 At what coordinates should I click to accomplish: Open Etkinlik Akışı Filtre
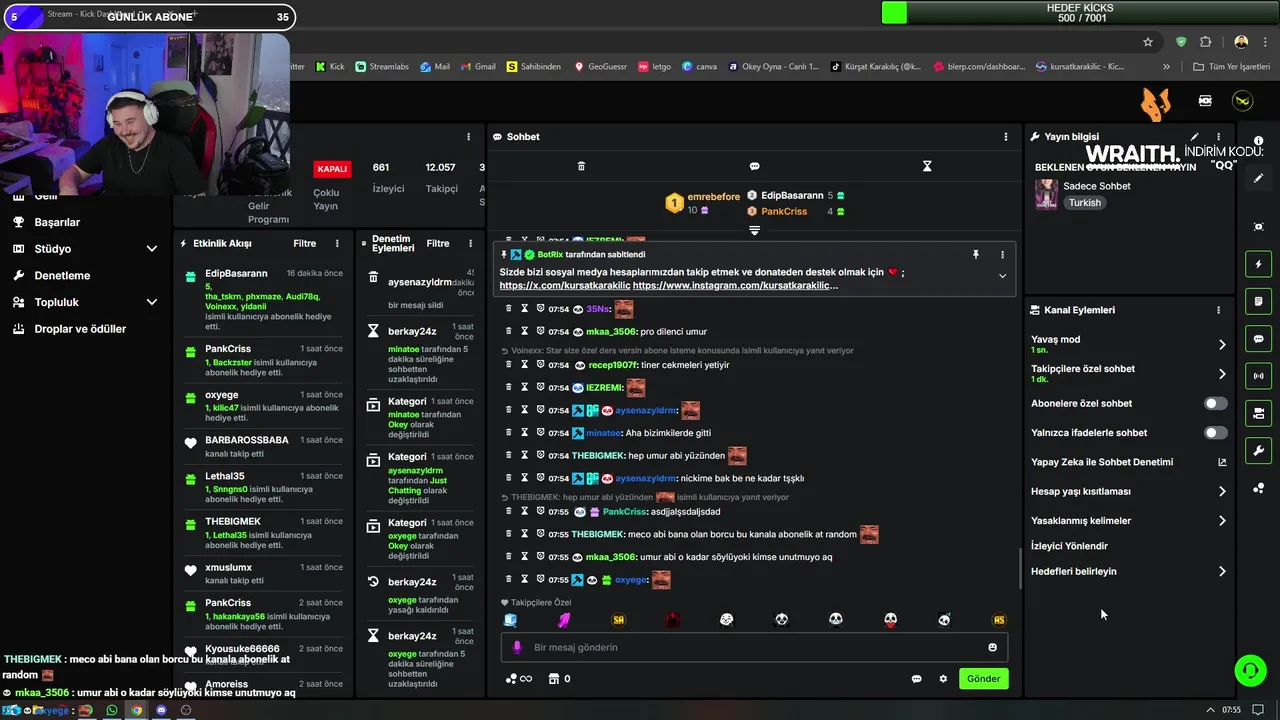(304, 243)
